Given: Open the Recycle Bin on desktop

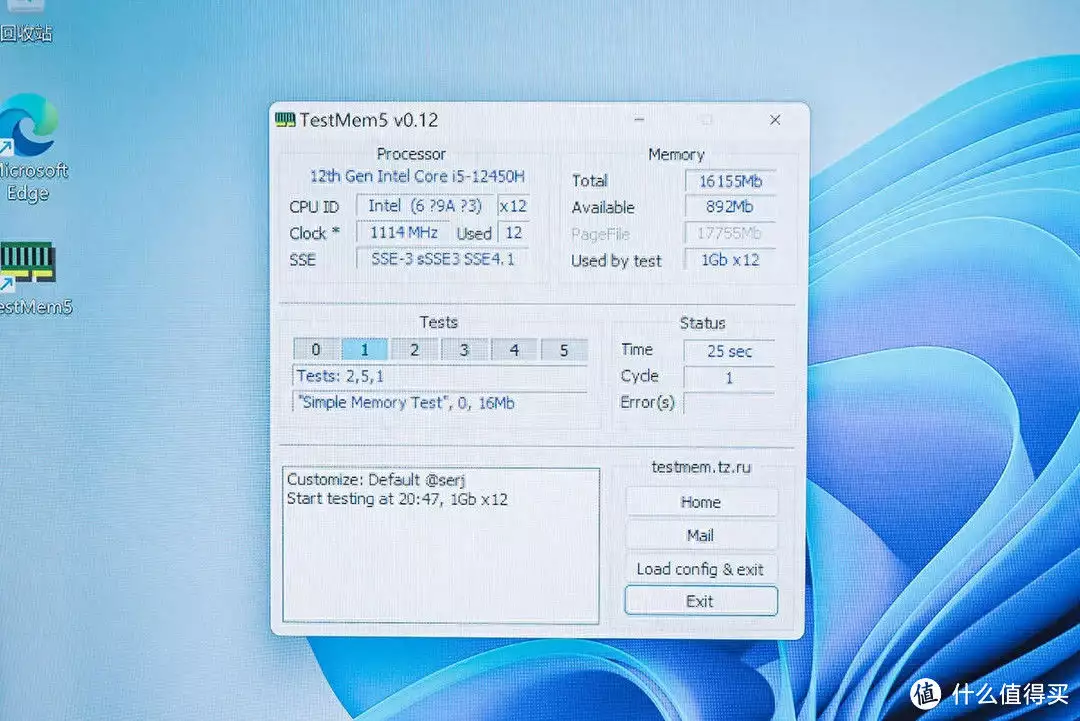Looking at the screenshot, I should 25,22.
